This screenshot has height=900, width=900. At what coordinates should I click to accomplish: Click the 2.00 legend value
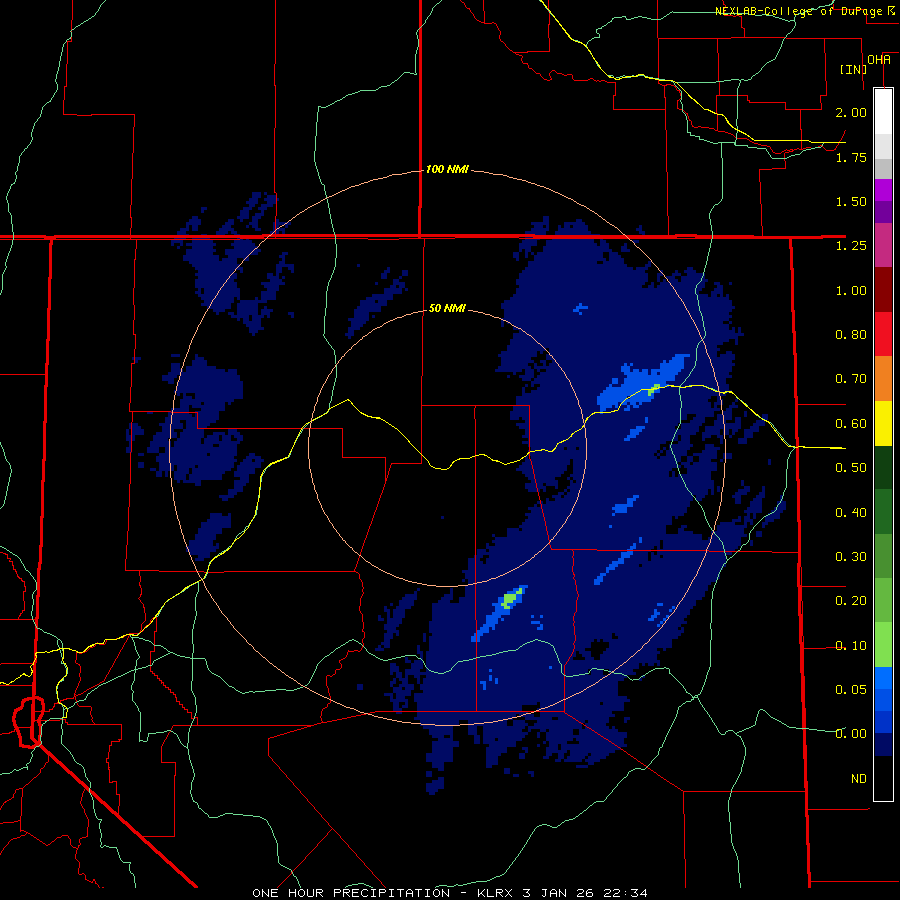pyautogui.click(x=851, y=112)
